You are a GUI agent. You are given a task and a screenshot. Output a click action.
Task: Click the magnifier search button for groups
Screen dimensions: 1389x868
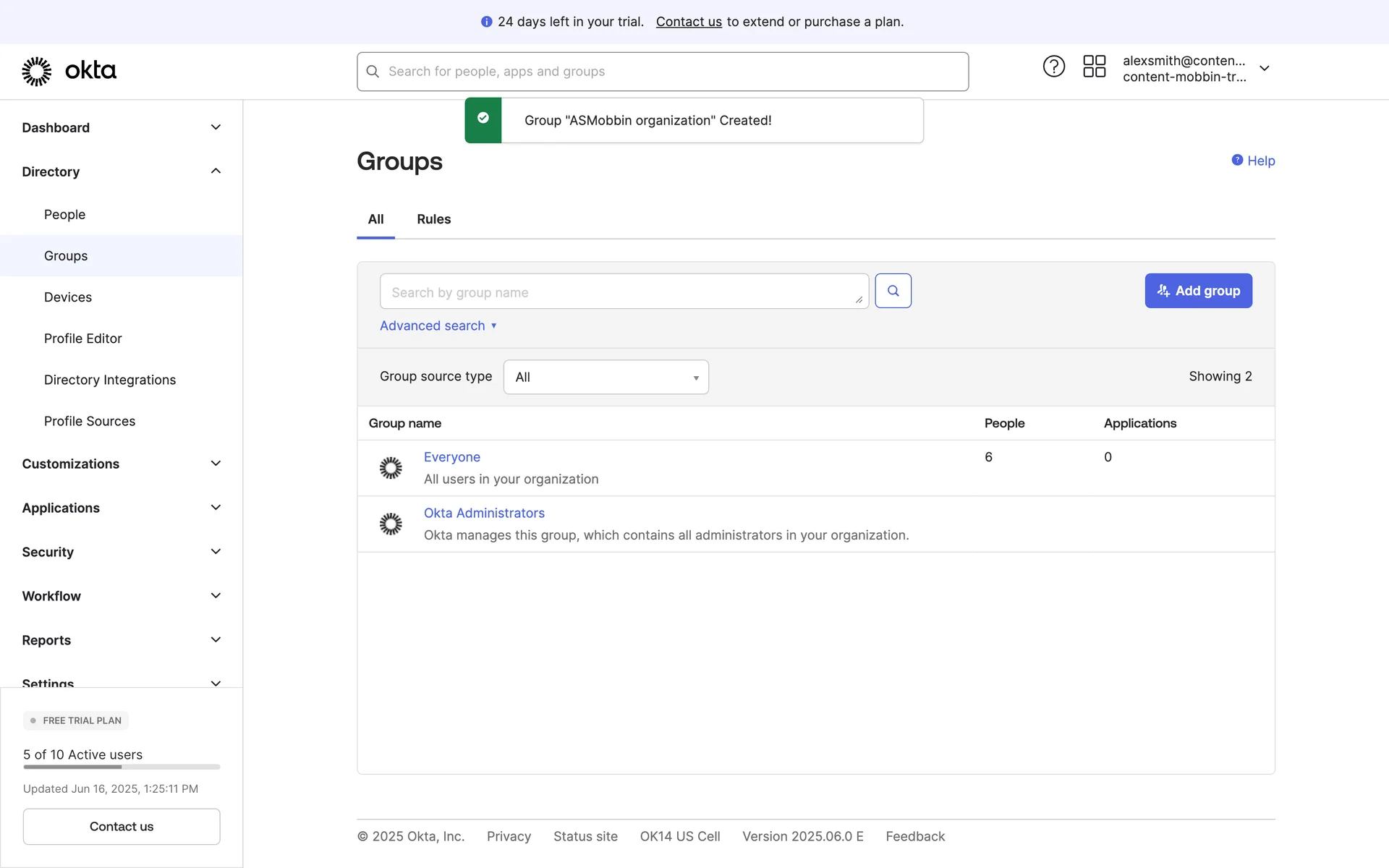coord(893,291)
